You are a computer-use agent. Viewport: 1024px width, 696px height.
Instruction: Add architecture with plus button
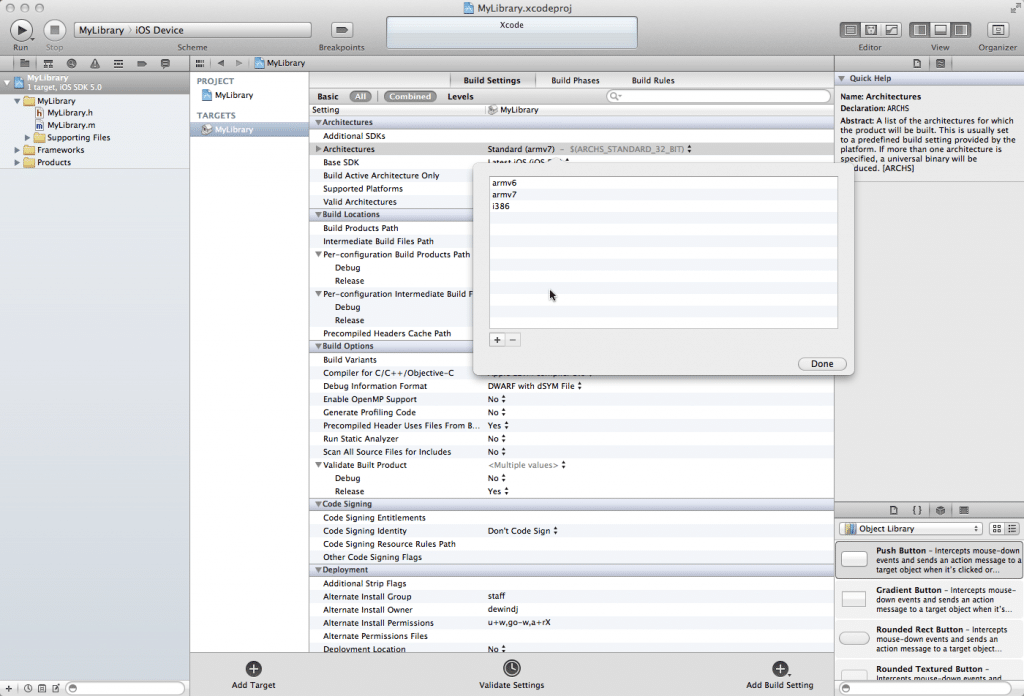pos(497,340)
